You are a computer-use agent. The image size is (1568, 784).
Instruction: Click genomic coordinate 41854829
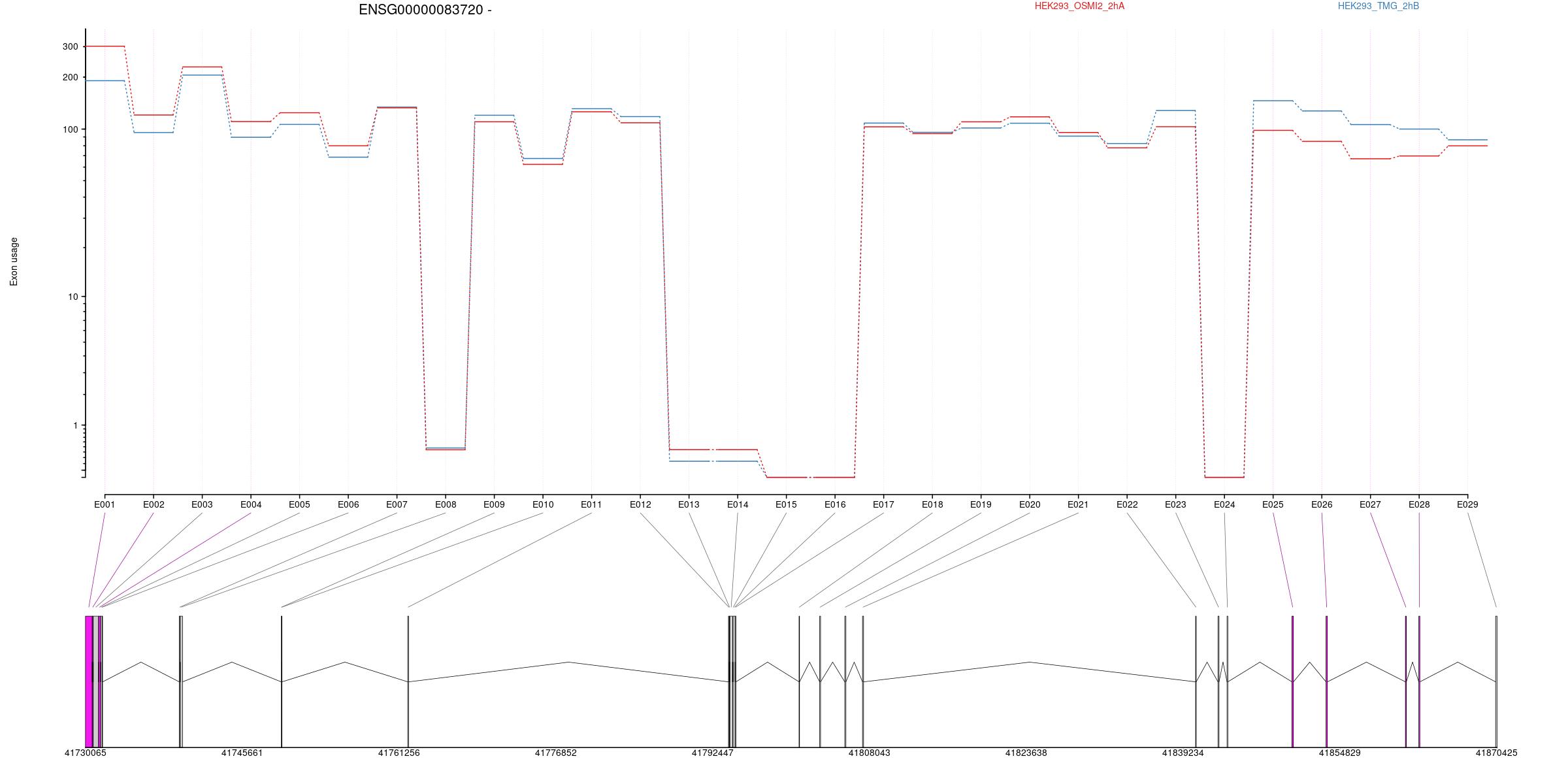click(x=1339, y=753)
